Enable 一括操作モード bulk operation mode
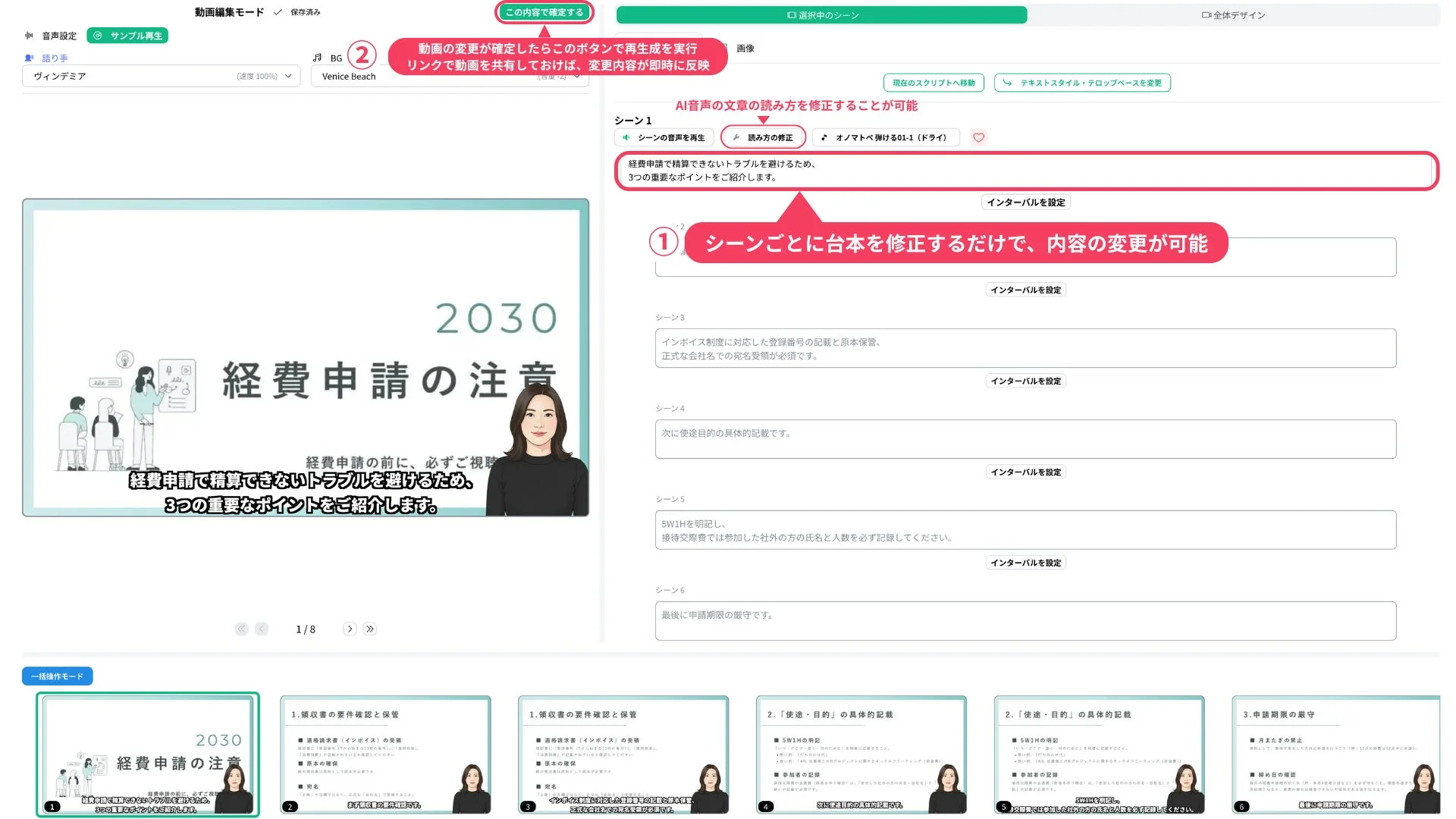The width and height of the screenshot is (1456, 819). (x=57, y=676)
